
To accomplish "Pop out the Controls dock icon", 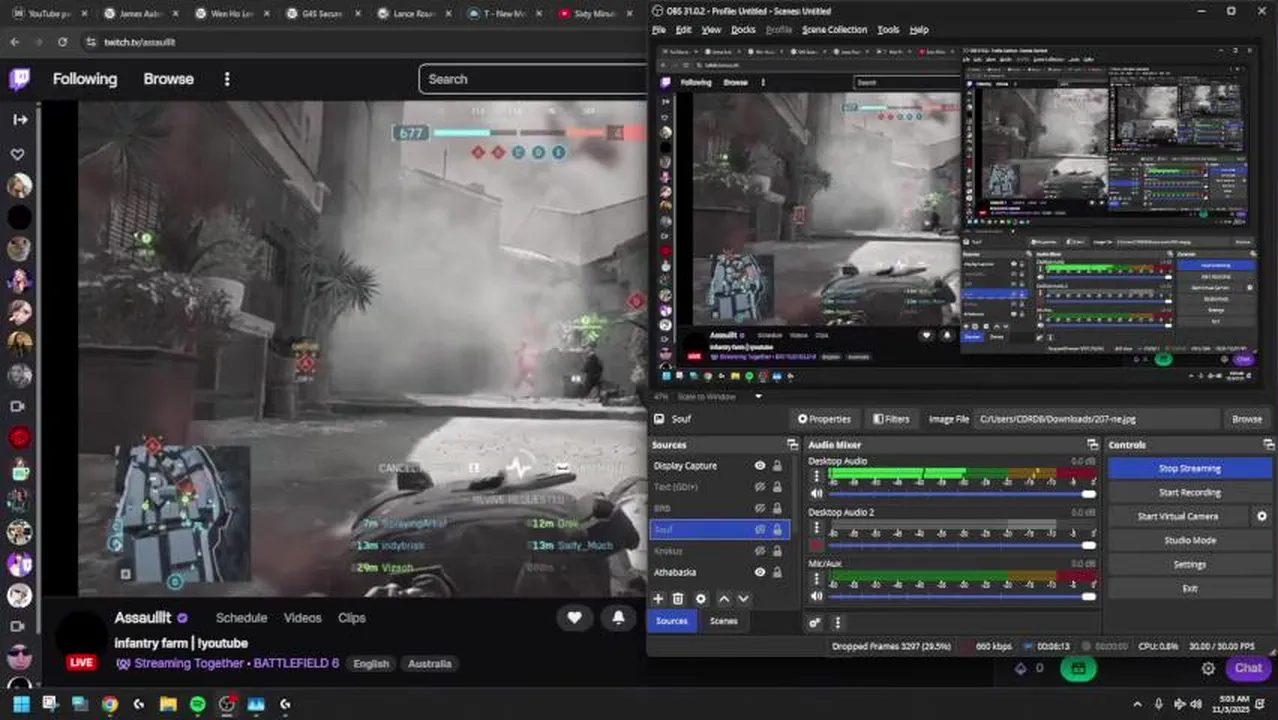I will (x=1268, y=445).
